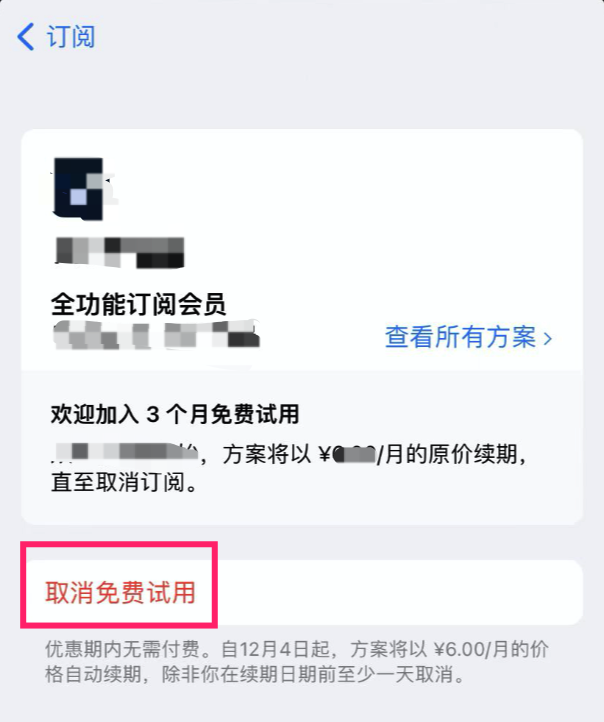Tap the obscured price after the ¥ sign
Image resolution: width=604 pixels, height=722 pixels.
tap(354, 455)
